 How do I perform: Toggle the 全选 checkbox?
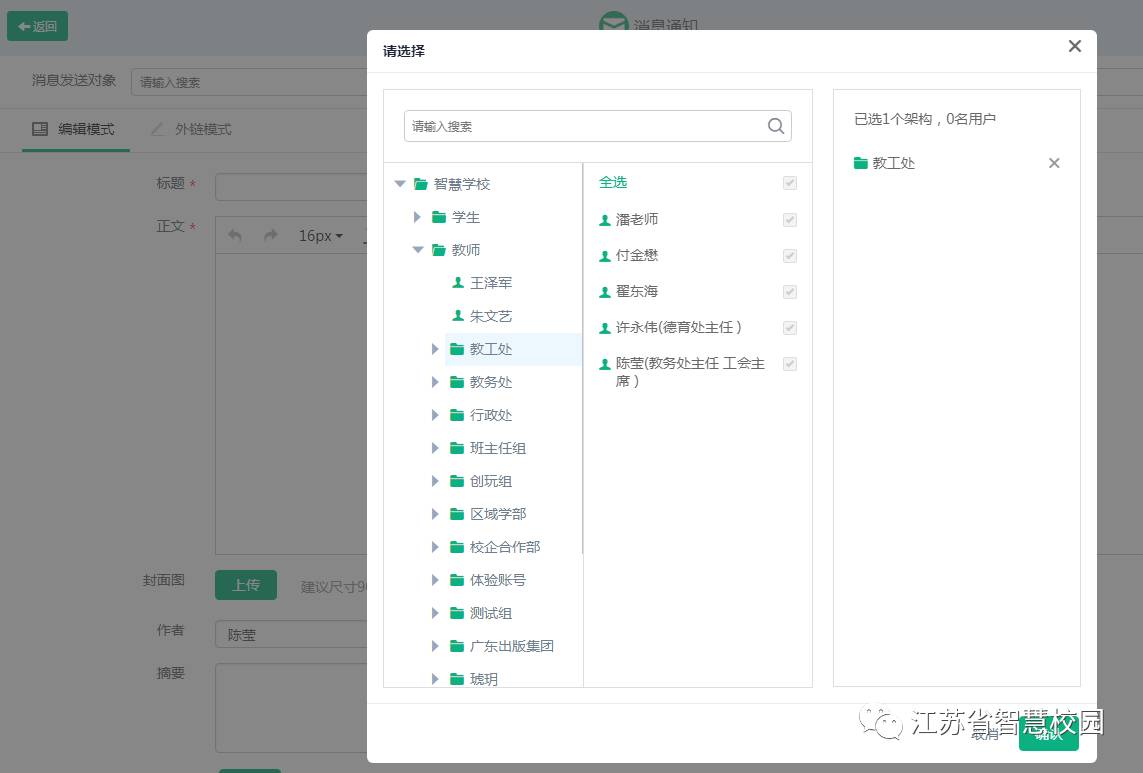pos(789,183)
